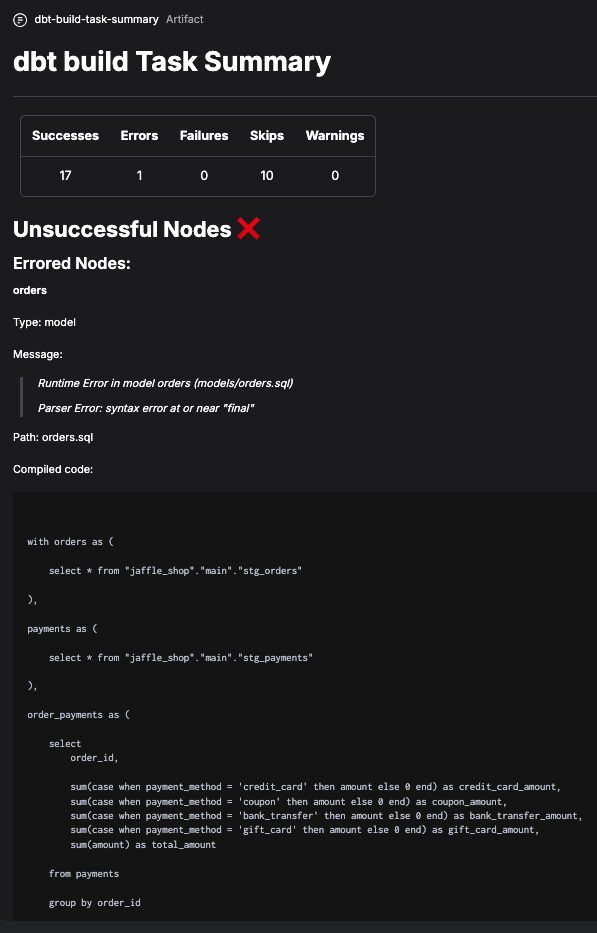Click the Errored Nodes subheading

pos(72,263)
